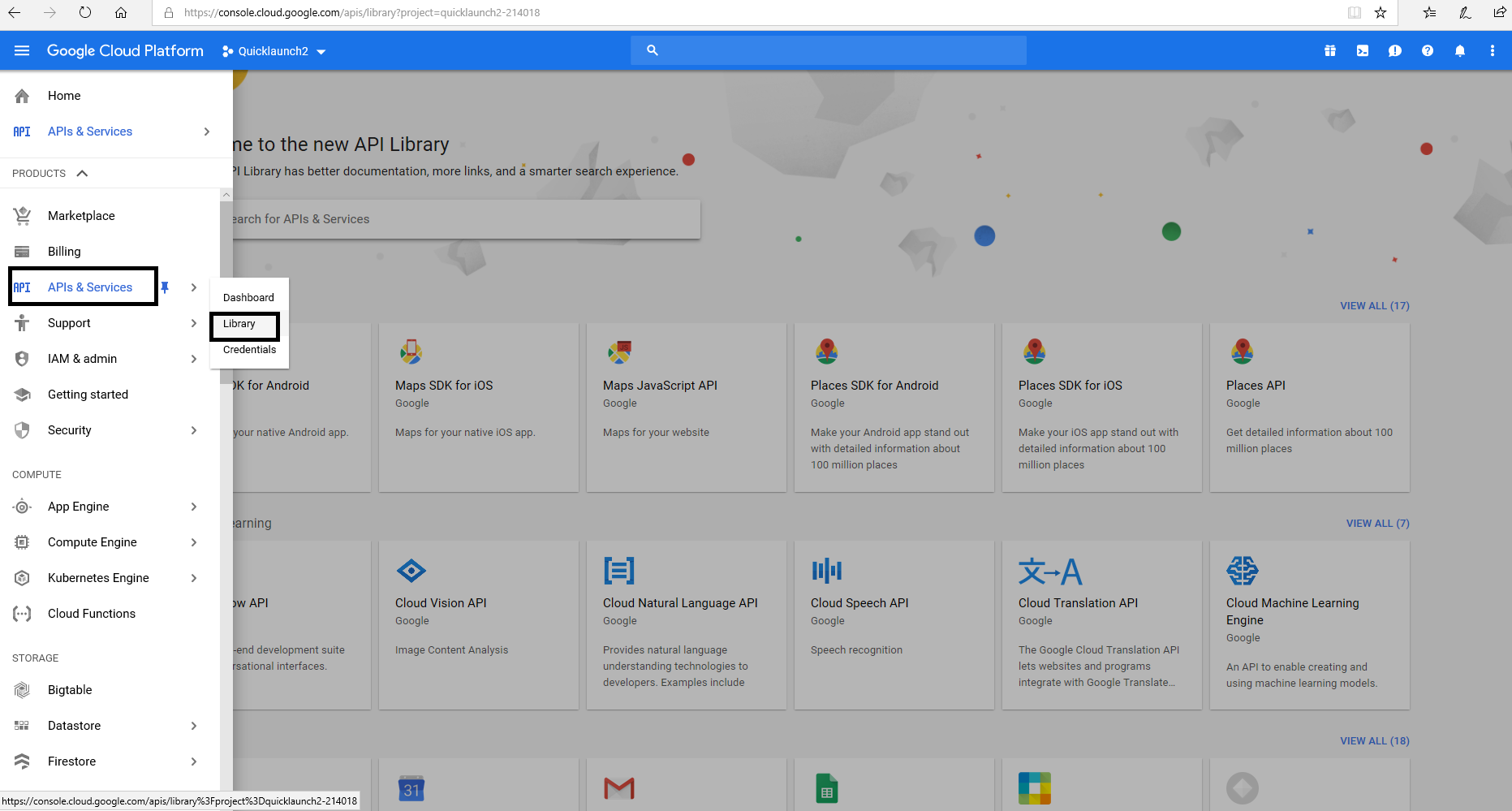Open the hamburger navigation menu
The height and width of the screenshot is (811, 1512).
(22, 51)
